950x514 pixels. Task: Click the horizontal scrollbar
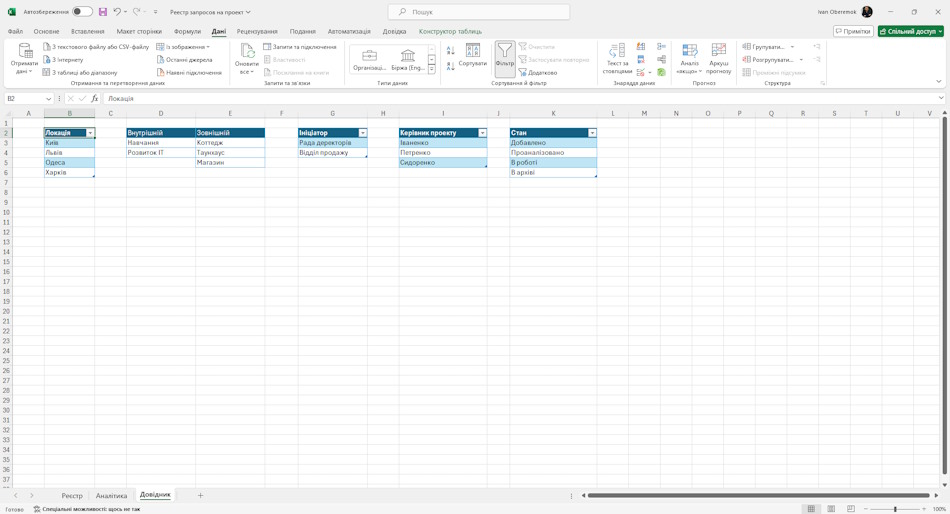pyautogui.click(x=759, y=496)
